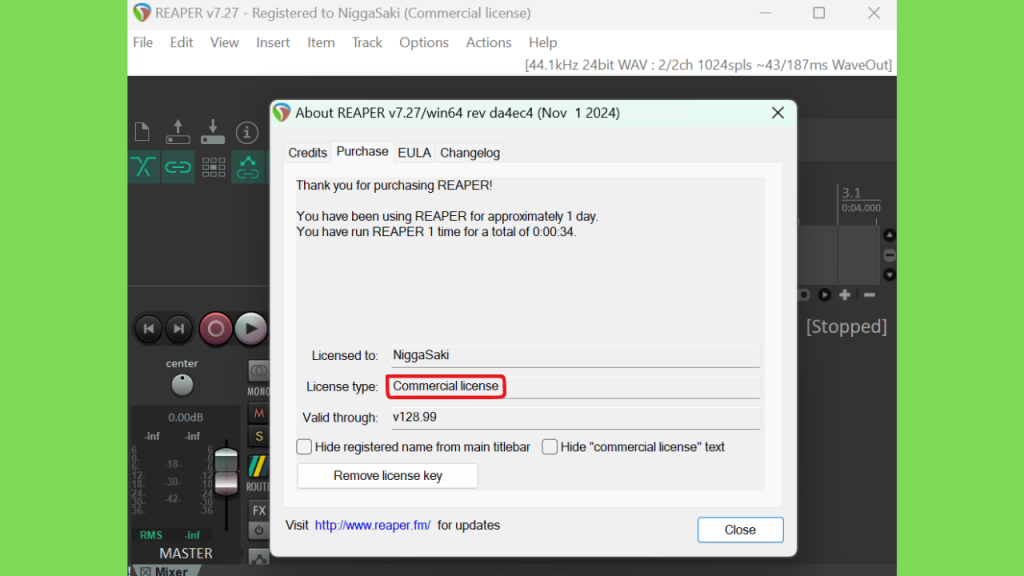Click the Play transport button

251,328
